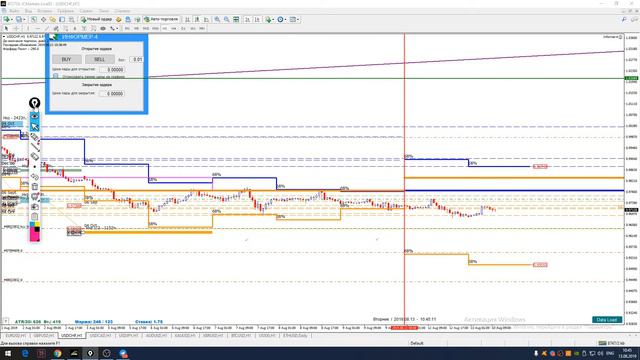Select the diagonal line tool in side toolbar
This screenshot has width=640, height=360.
[x=35, y=147]
